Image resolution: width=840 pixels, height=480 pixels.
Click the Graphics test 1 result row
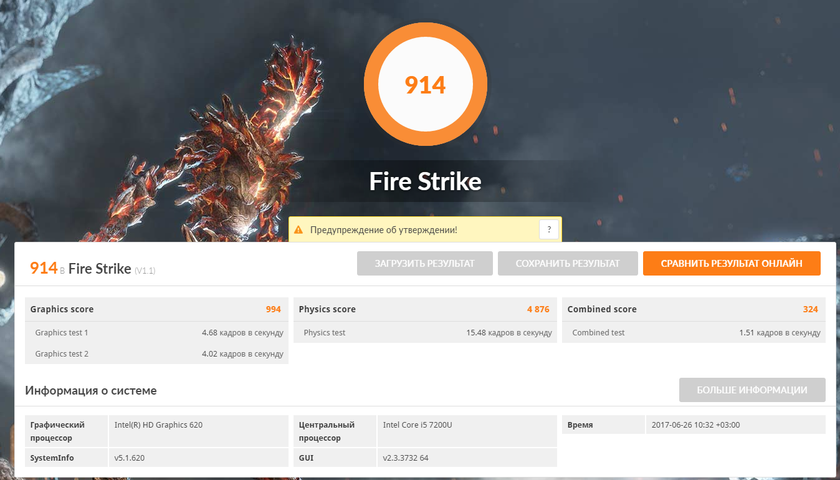(156, 333)
